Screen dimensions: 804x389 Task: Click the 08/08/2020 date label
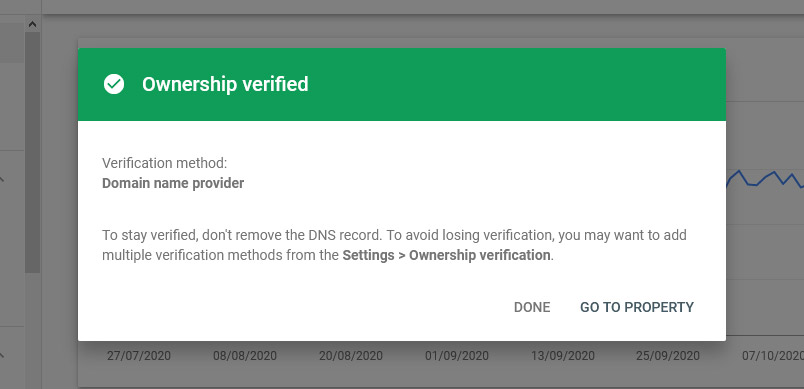point(245,356)
